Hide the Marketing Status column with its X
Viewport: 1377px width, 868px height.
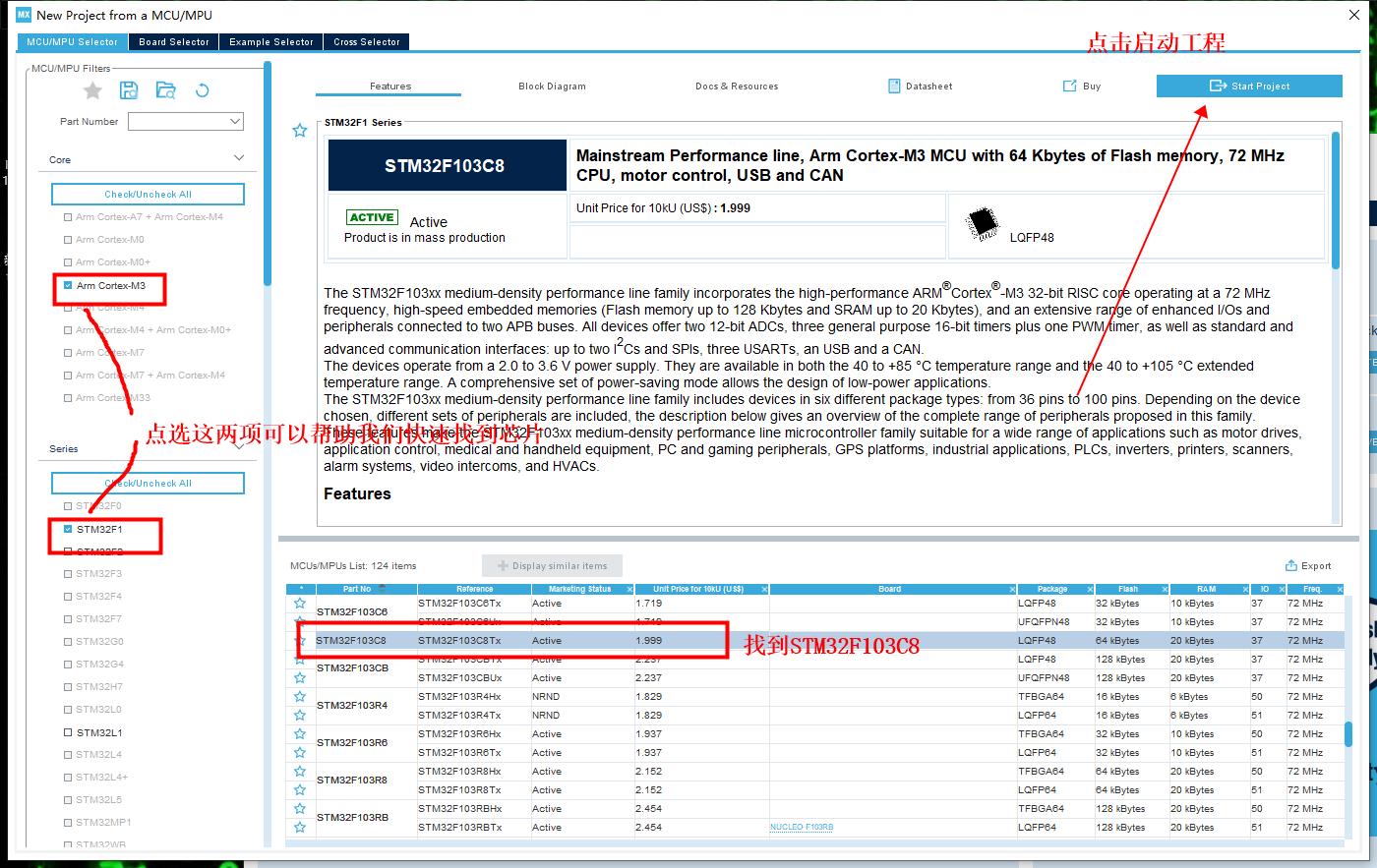(x=629, y=589)
